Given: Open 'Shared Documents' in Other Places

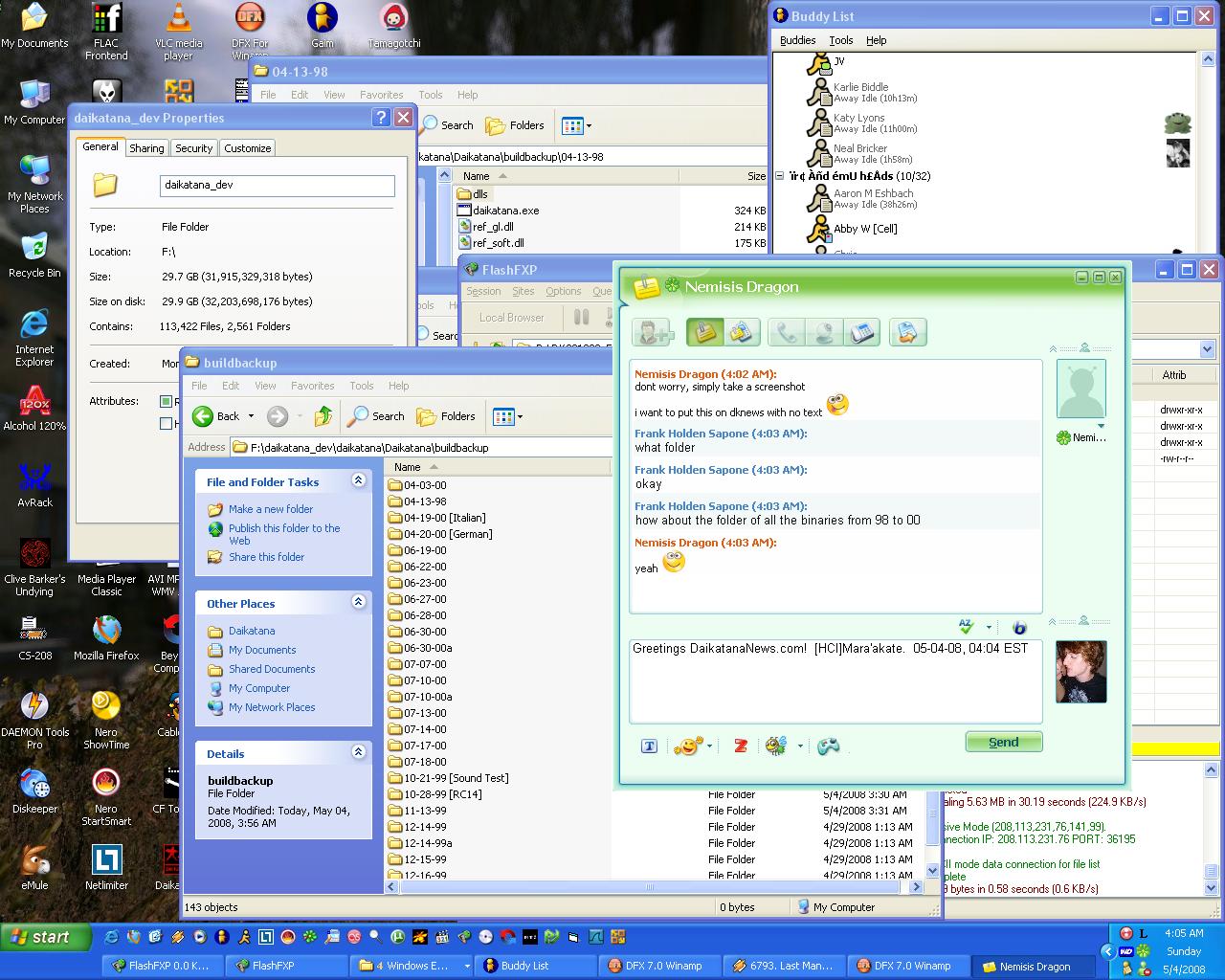Looking at the screenshot, I should (272, 669).
